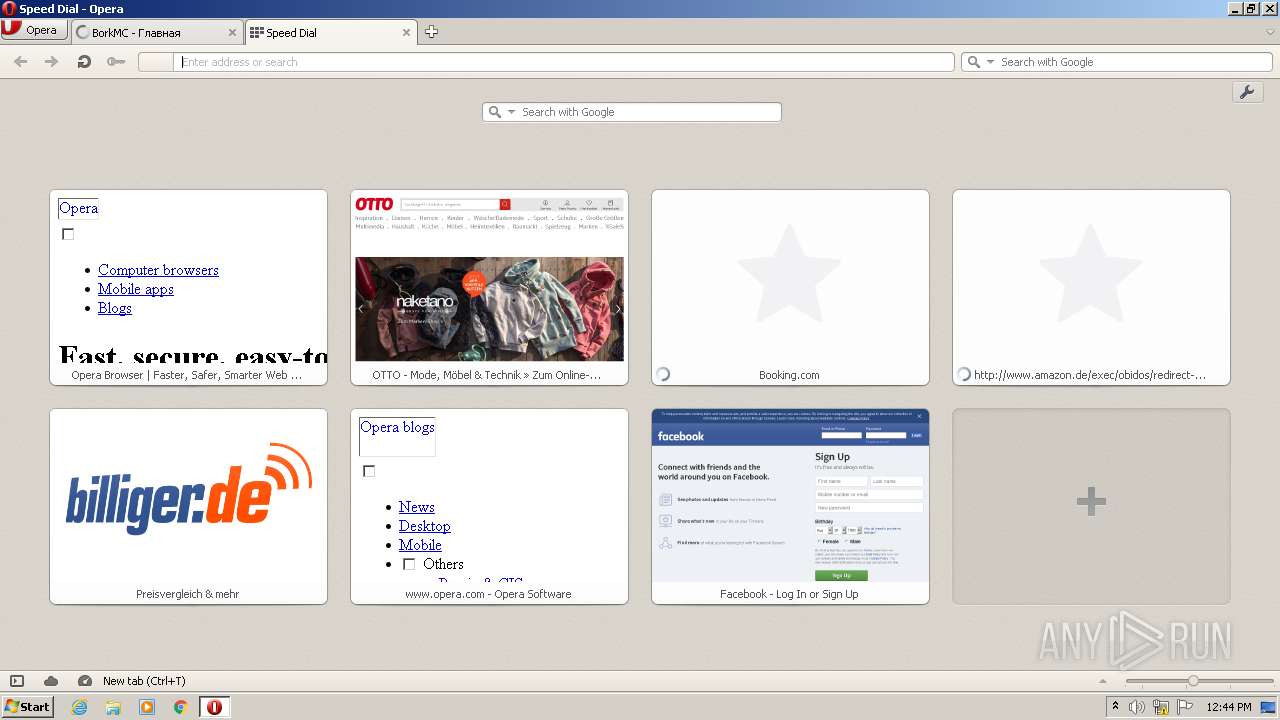Toggle the checkbox under the Opera link
This screenshot has width=1280, height=720.
(68, 234)
